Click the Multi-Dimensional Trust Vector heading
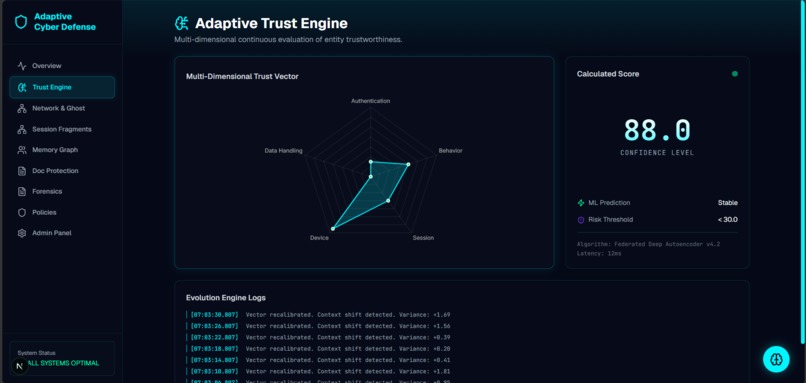806x383 pixels. pos(242,77)
